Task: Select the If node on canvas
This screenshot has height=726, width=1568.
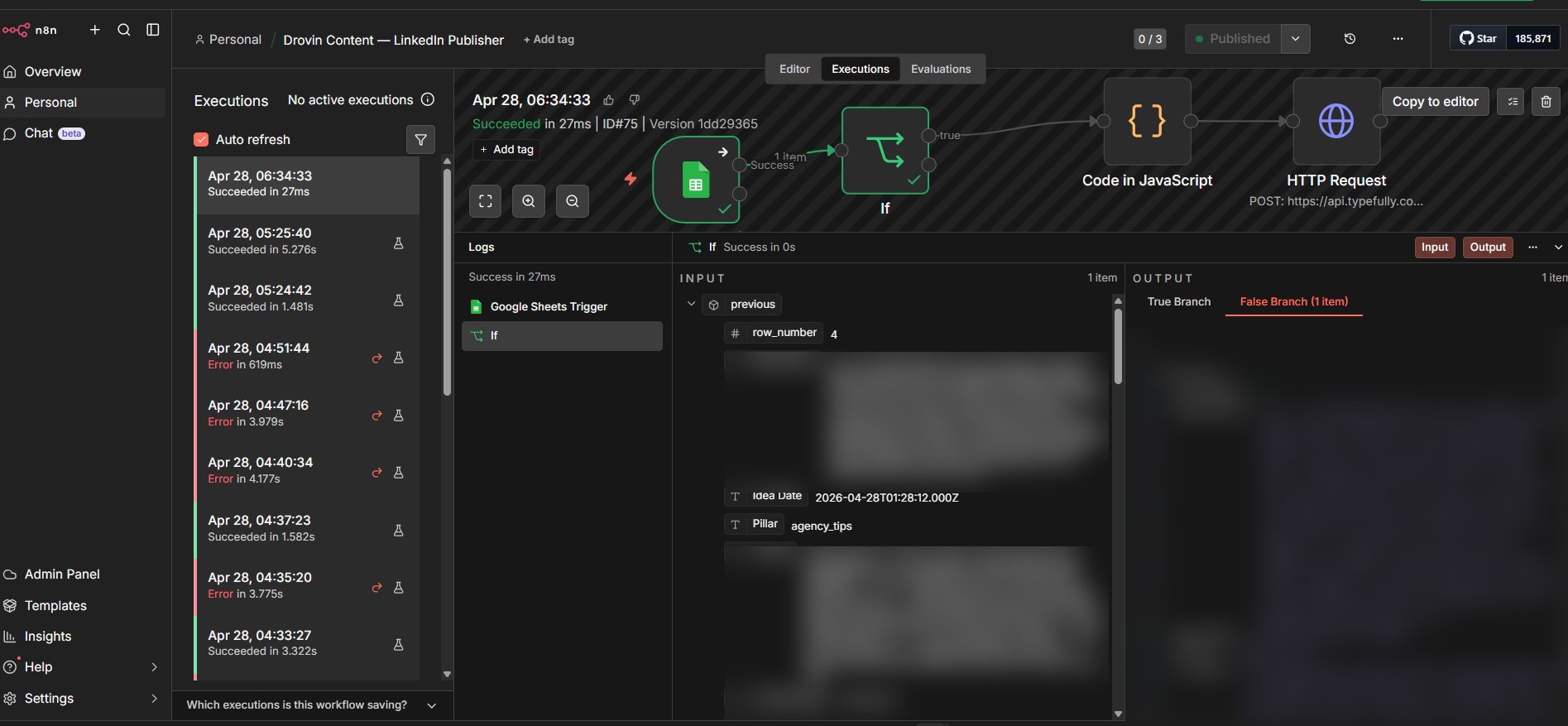Action: point(885,151)
